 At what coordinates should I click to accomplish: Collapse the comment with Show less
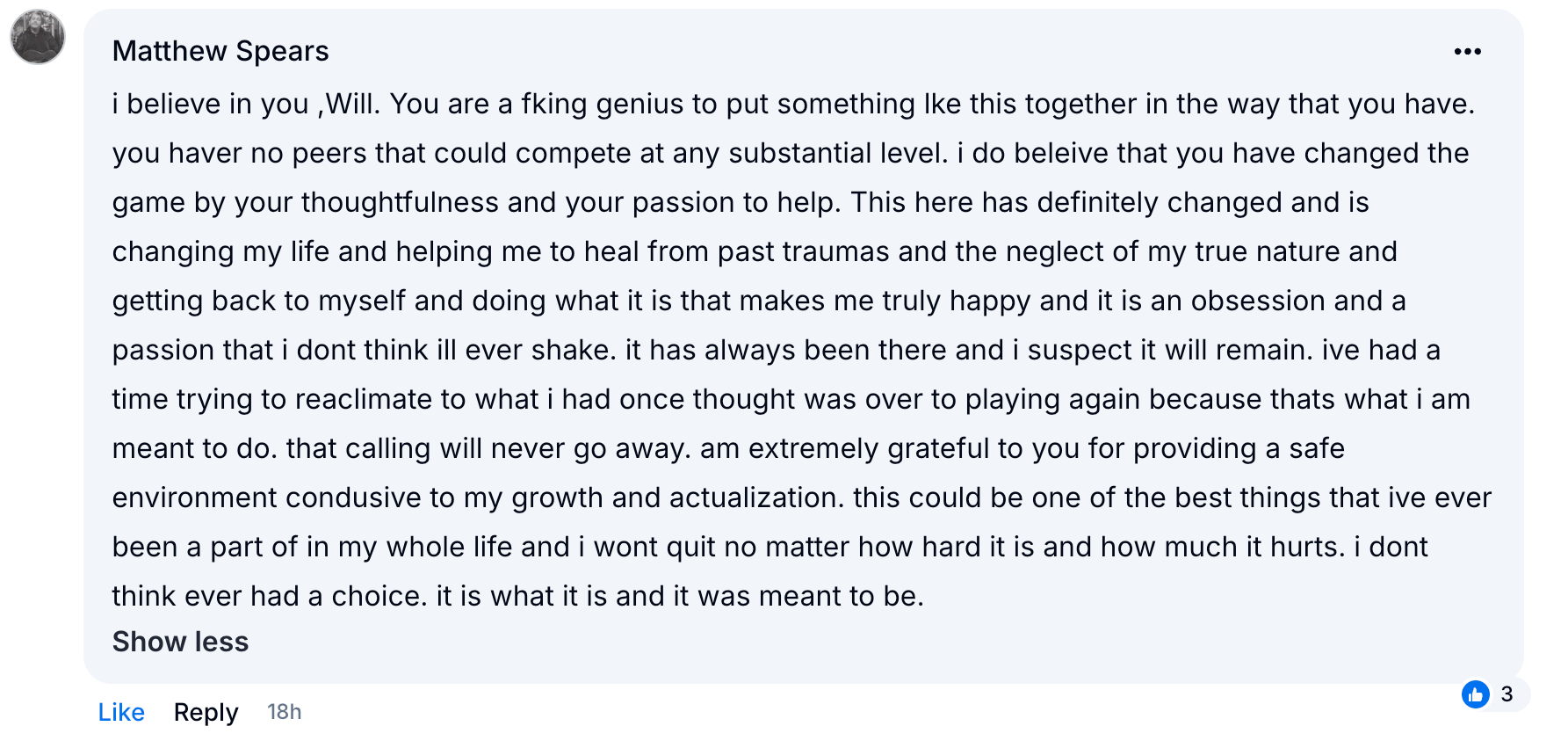click(x=180, y=642)
